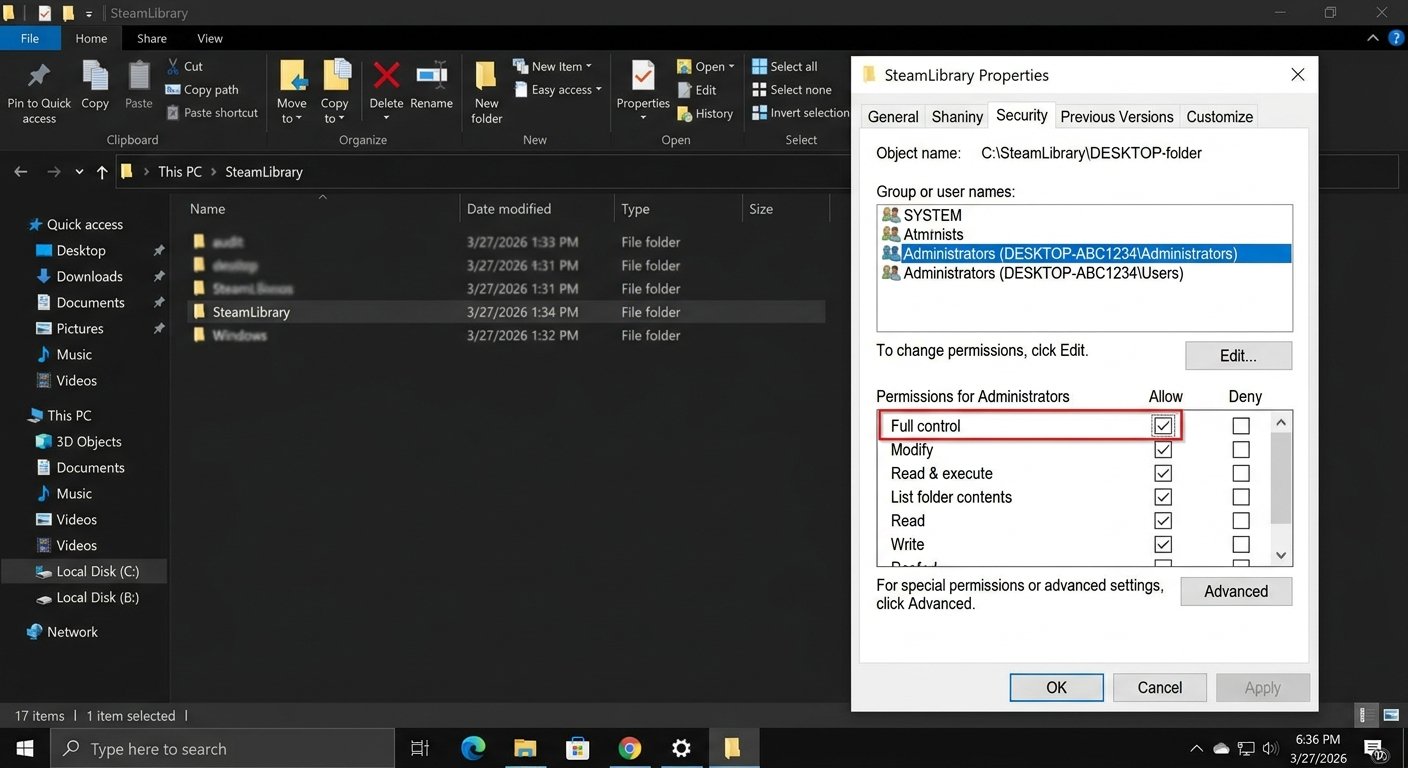The height and width of the screenshot is (768, 1408).
Task: Open Google Chrome from the taskbar
Action: click(x=629, y=748)
